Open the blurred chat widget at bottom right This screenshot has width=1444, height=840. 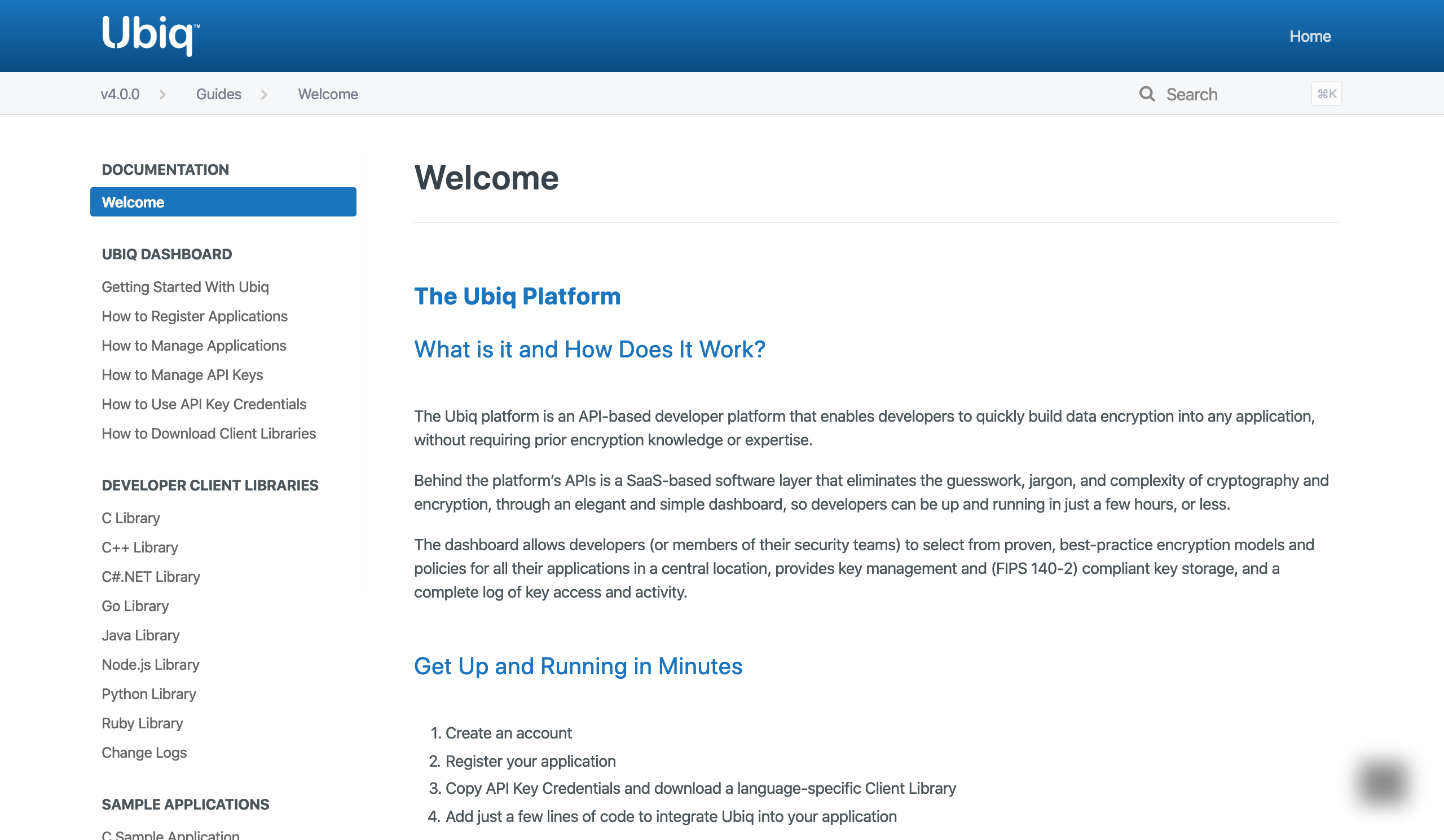pyautogui.click(x=1383, y=782)
